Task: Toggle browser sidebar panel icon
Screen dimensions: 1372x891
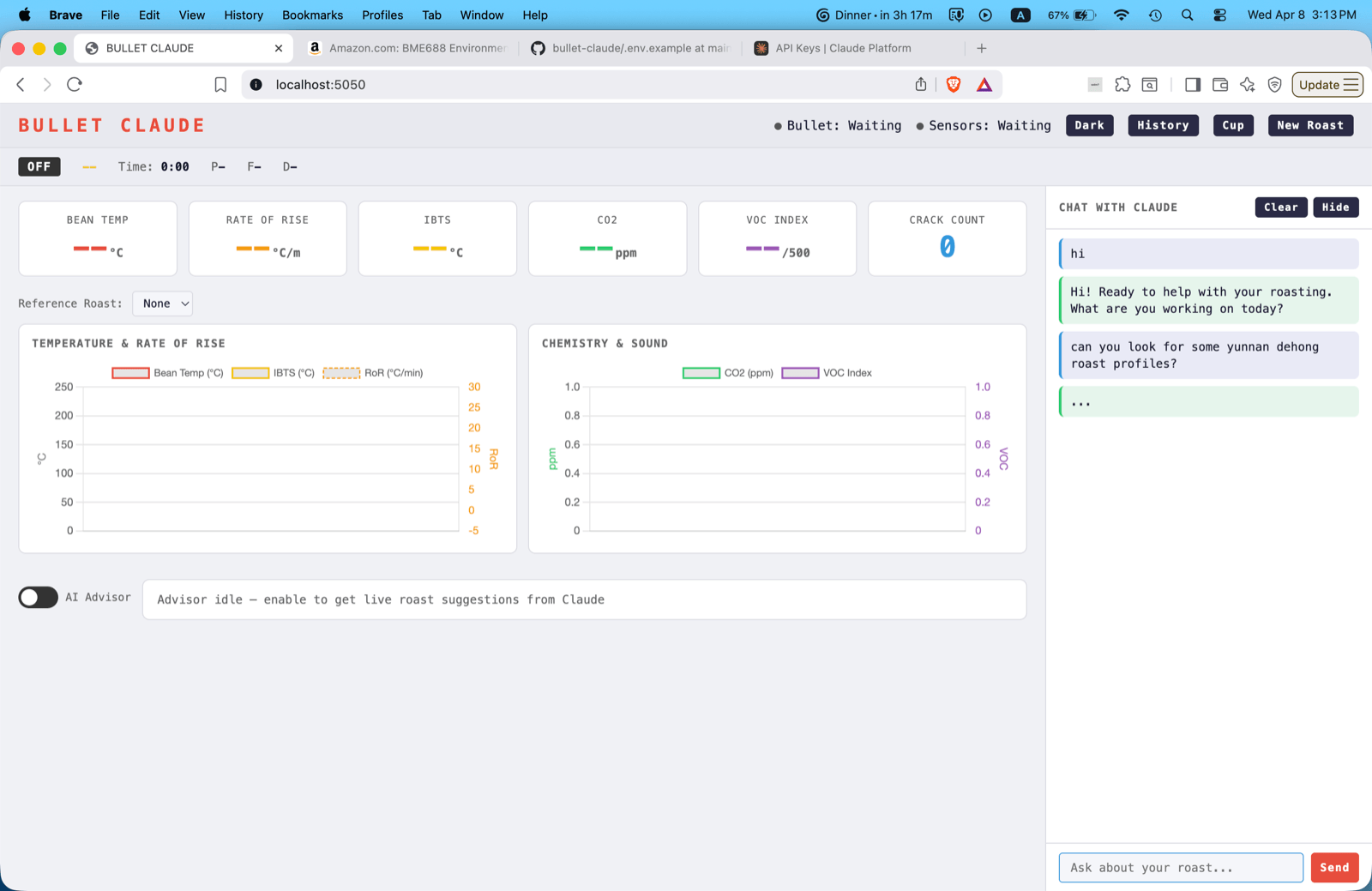Action: coord(1193,84)
